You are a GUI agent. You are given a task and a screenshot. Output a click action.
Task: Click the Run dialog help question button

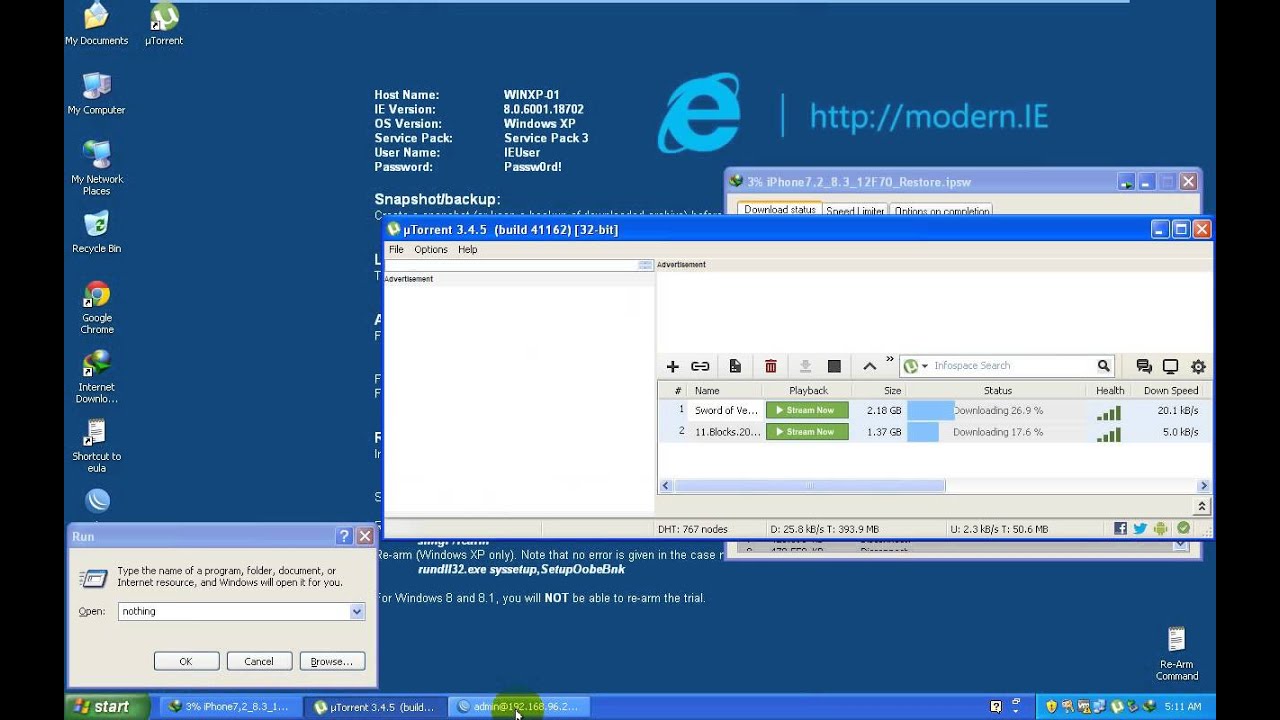coord(345,536)
